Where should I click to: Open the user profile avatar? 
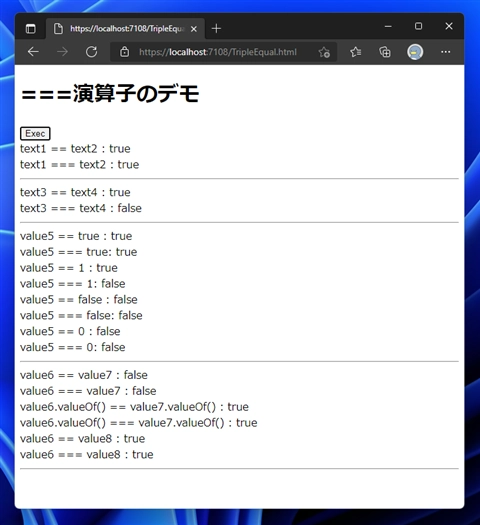pos(415,52)
